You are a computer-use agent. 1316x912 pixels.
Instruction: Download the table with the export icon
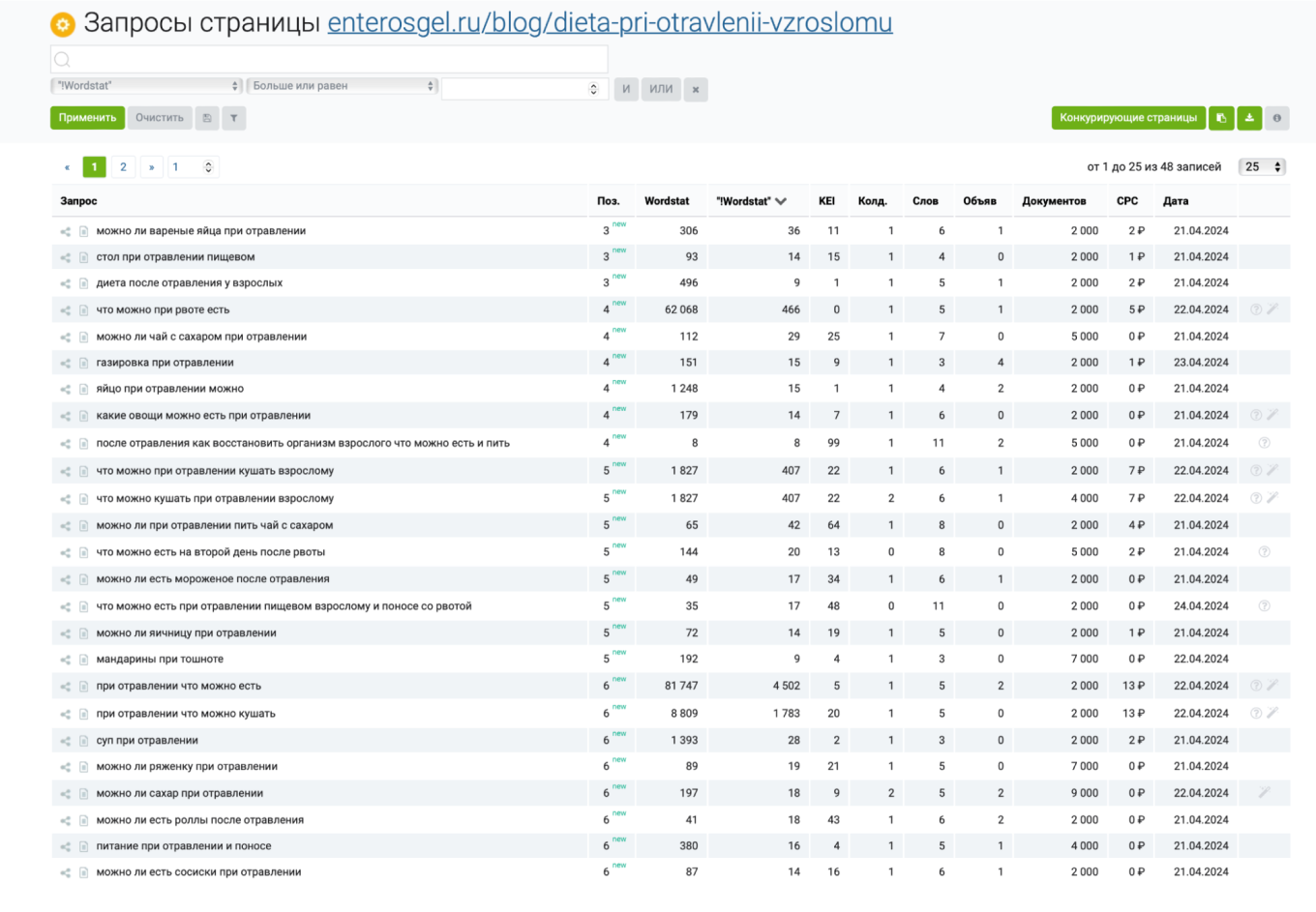coord(1249,118)
